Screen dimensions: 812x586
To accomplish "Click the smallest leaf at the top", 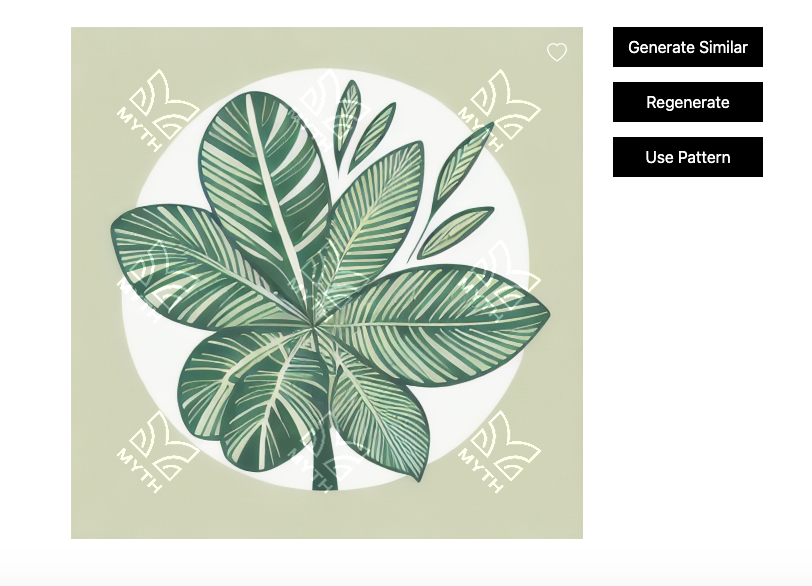I will point(347,124).
